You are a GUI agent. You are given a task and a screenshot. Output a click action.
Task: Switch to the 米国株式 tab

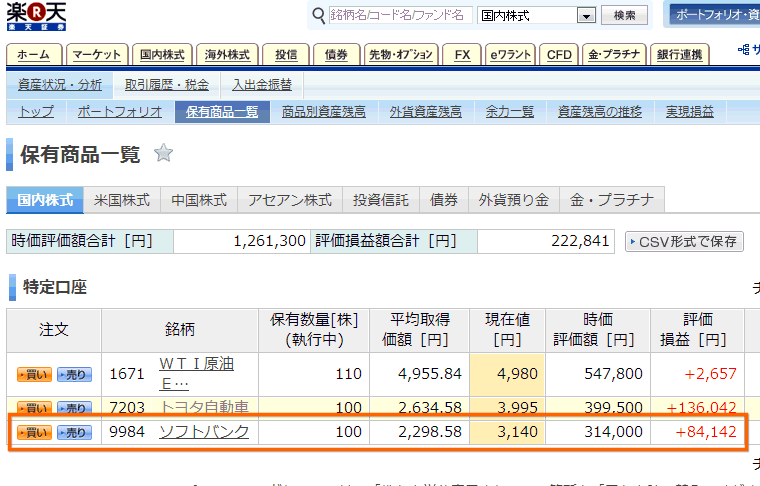(121, 200)
